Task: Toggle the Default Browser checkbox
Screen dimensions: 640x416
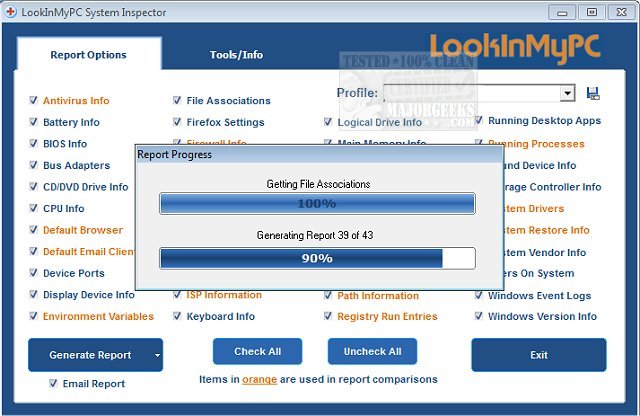Action: tap(34, 230)
